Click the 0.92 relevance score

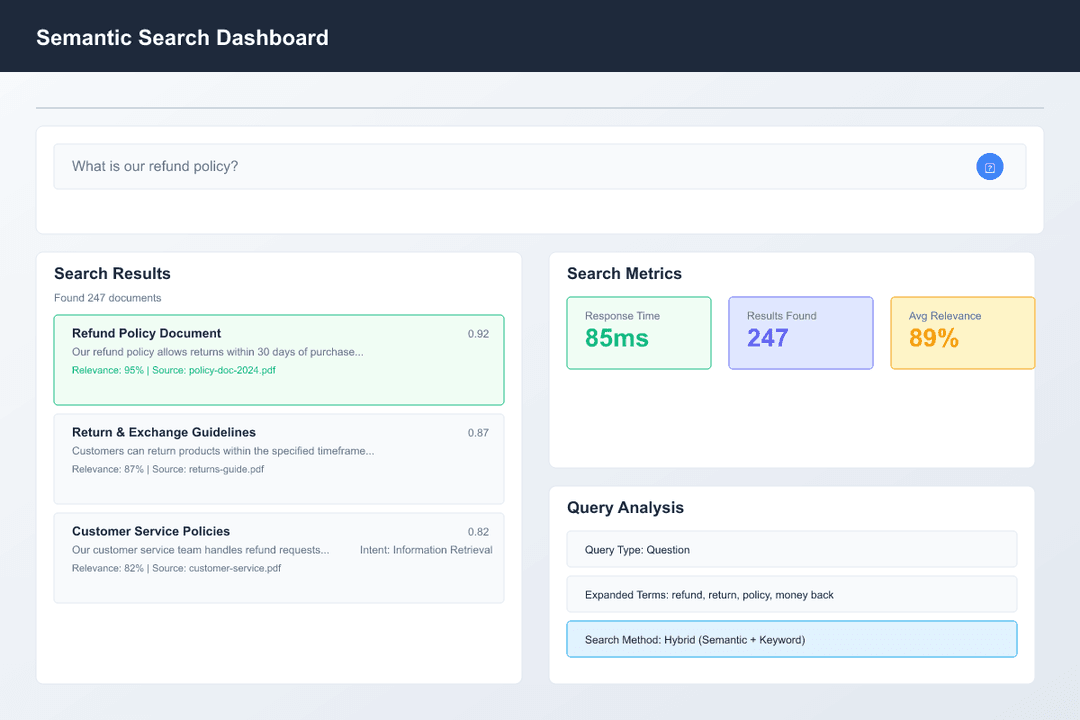pos(478,334)
